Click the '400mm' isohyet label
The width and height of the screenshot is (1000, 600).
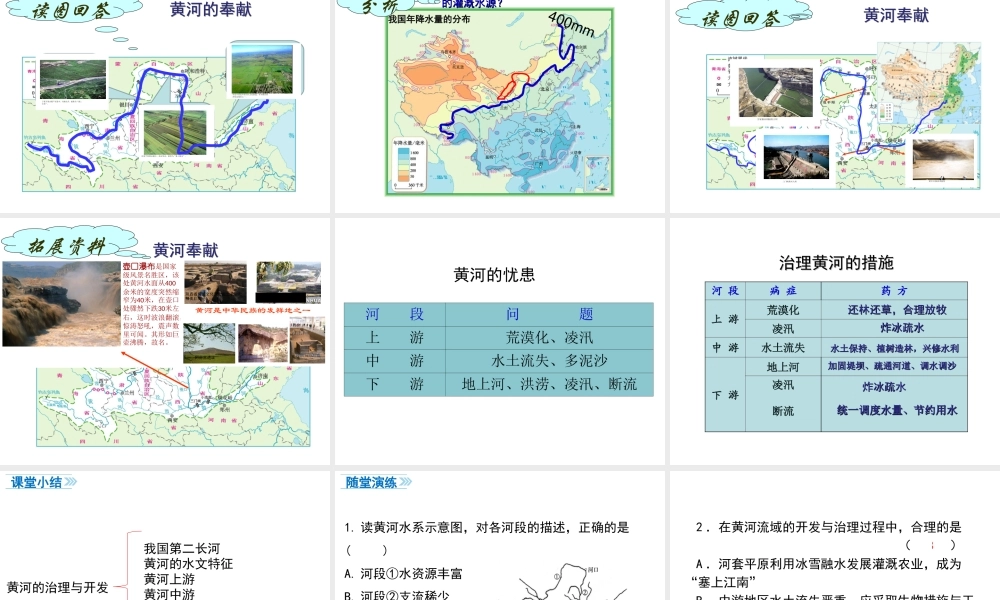(571, 24)
